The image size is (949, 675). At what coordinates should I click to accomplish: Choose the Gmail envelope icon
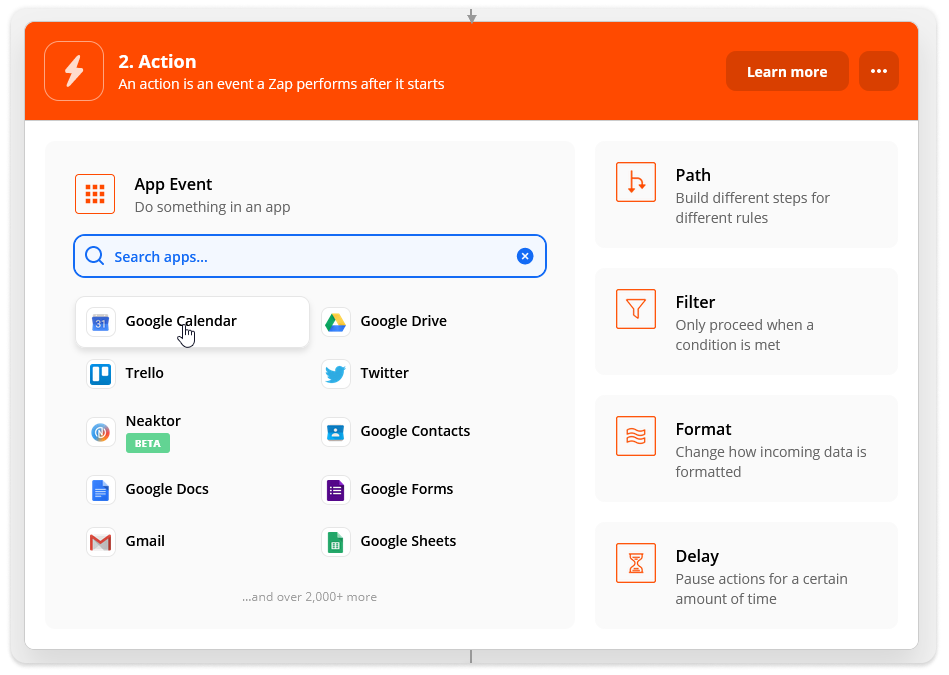click(x=100, y=542)
